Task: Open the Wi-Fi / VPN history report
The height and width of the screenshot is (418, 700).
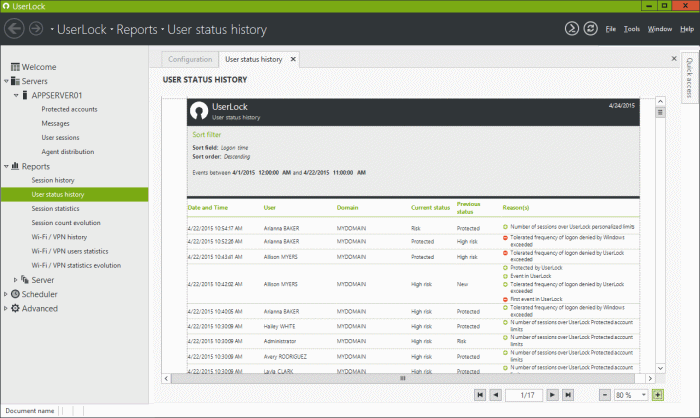Action: [59, 237]
